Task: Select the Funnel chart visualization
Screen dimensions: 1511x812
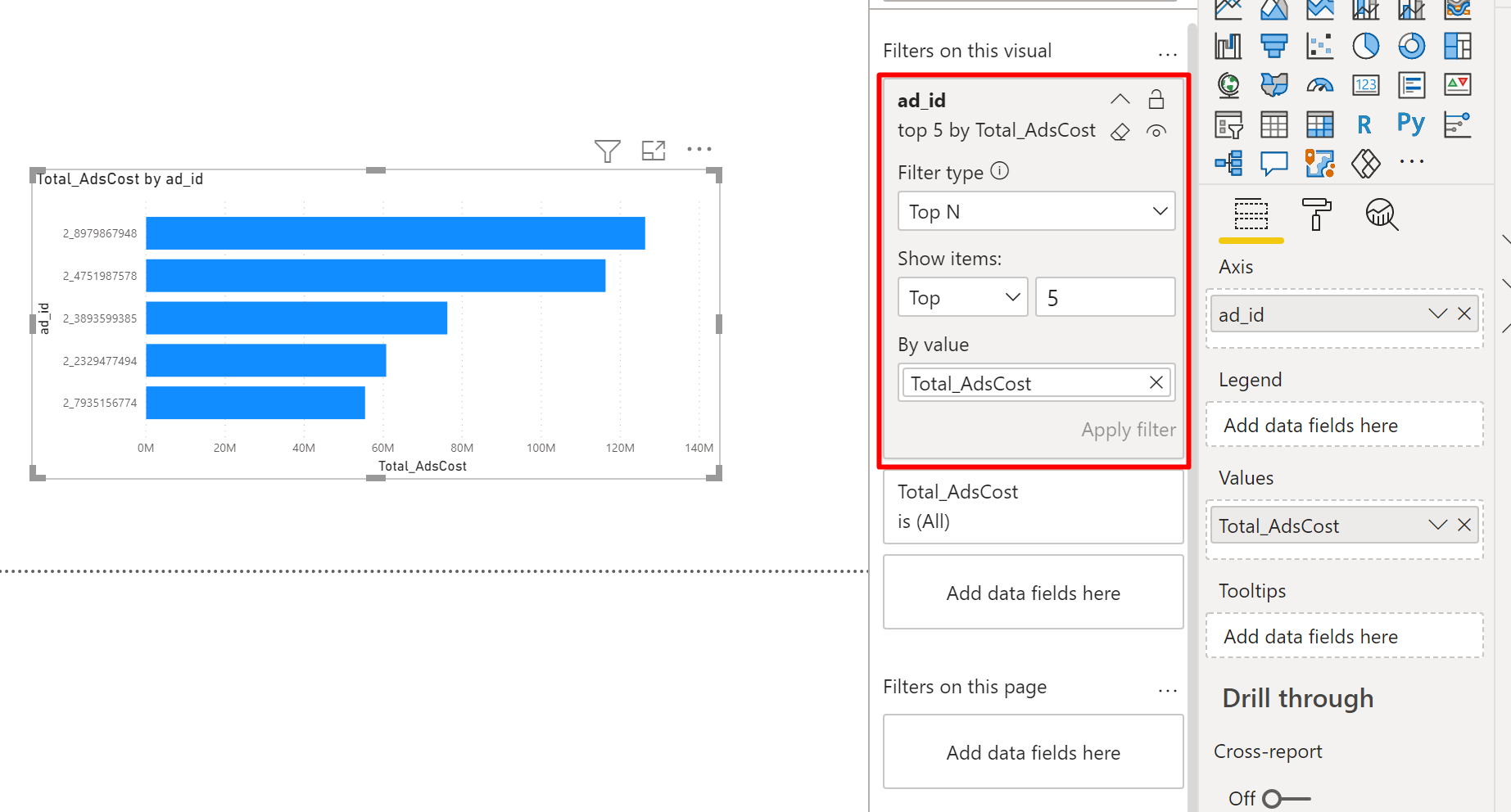Action: click(1273, 46)
